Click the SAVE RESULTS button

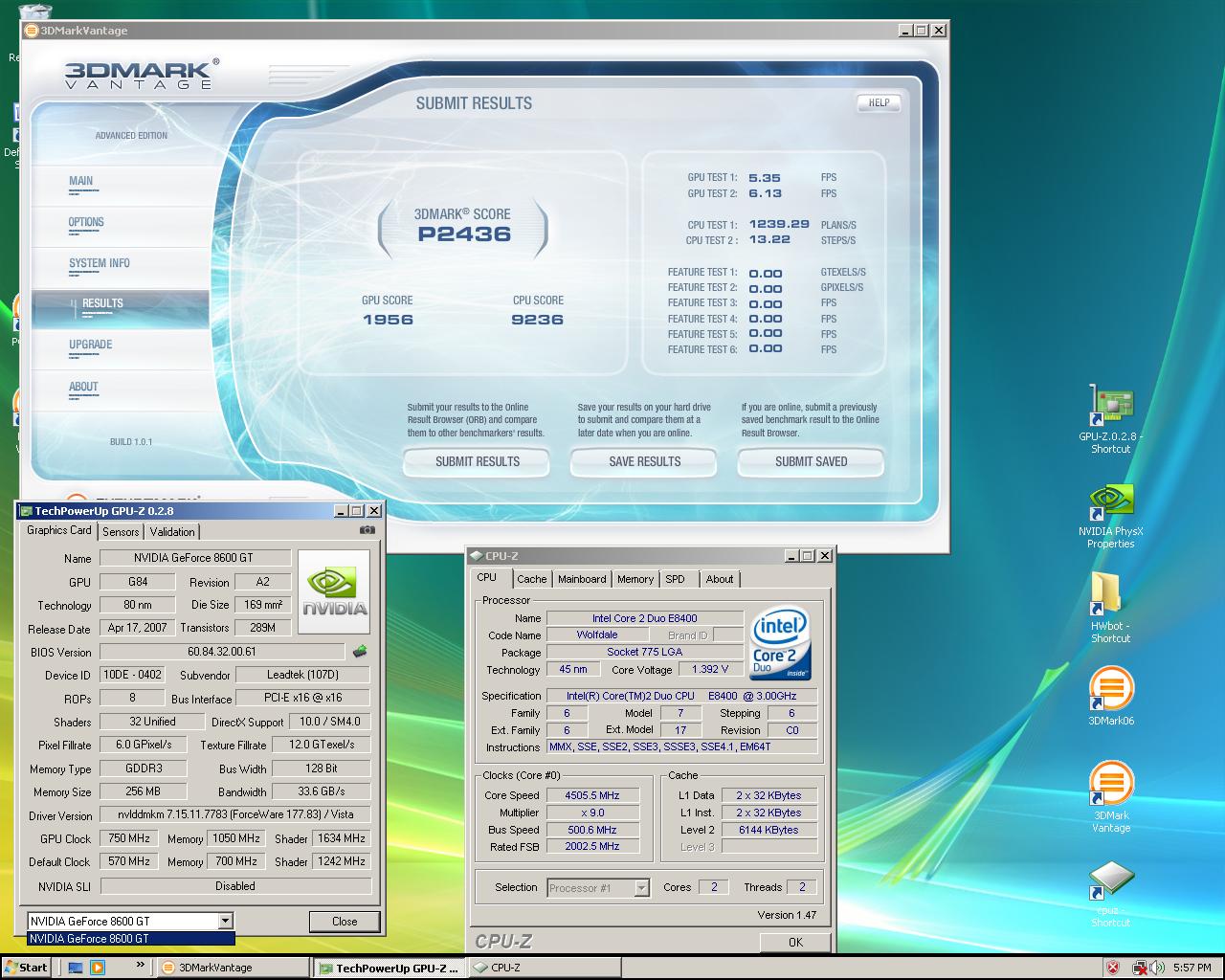(644, 461)
